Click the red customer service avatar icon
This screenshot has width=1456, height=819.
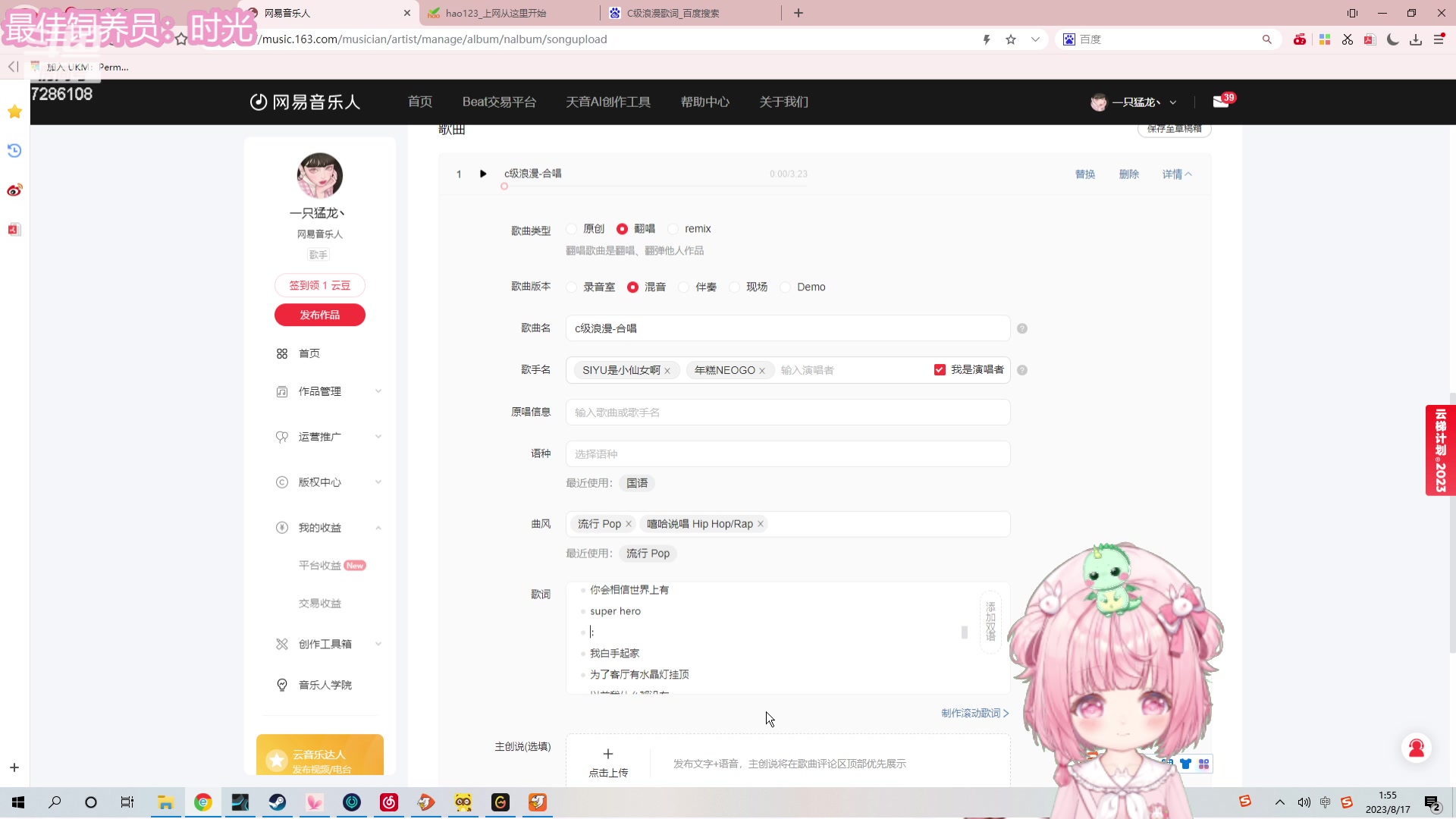(1416, 748)
